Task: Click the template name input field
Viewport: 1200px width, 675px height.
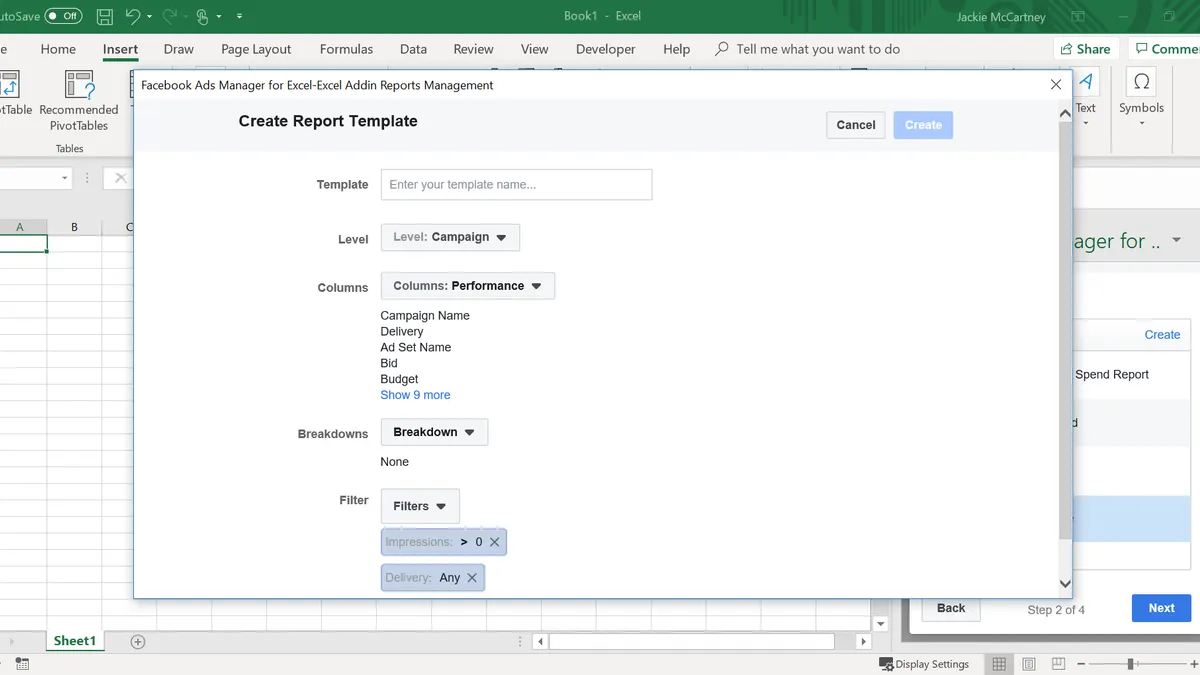Action: [x=516, y=184]
